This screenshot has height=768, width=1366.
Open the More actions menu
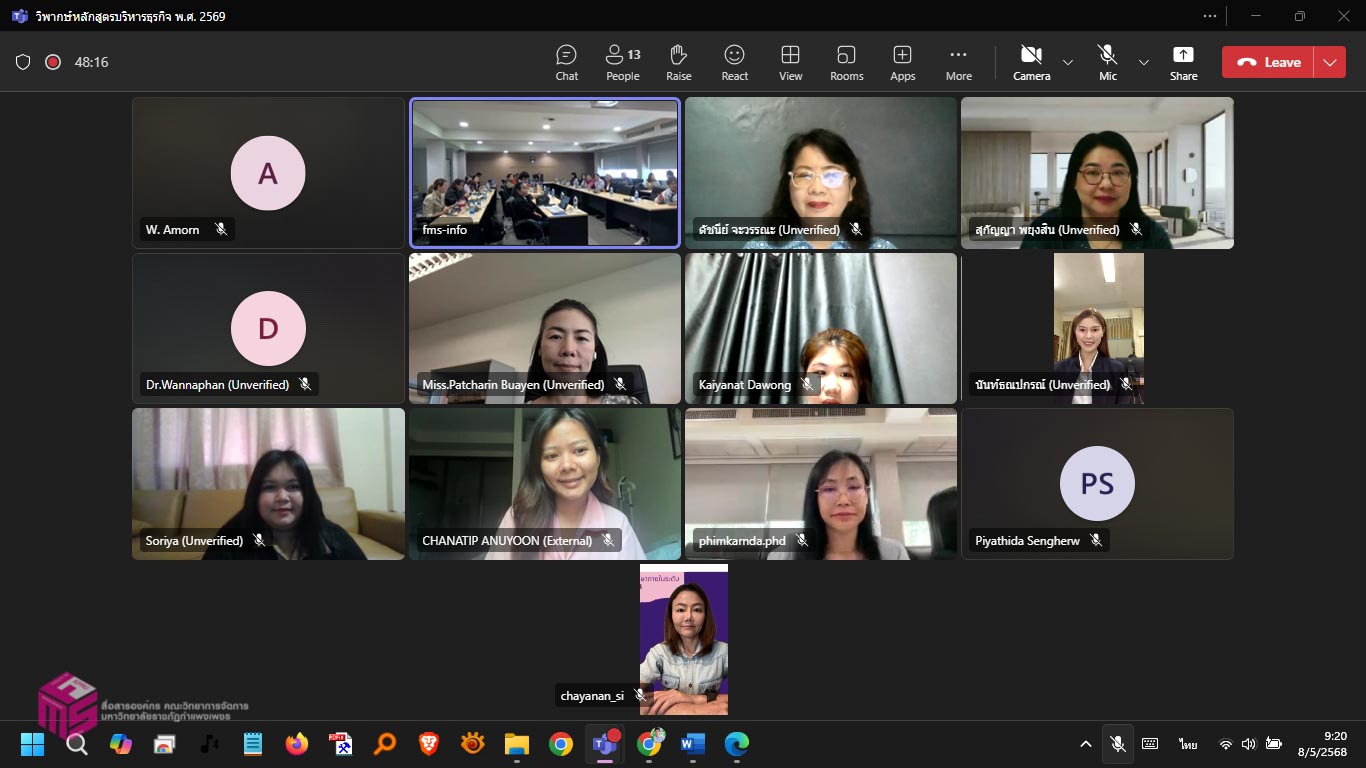point(958,62)
